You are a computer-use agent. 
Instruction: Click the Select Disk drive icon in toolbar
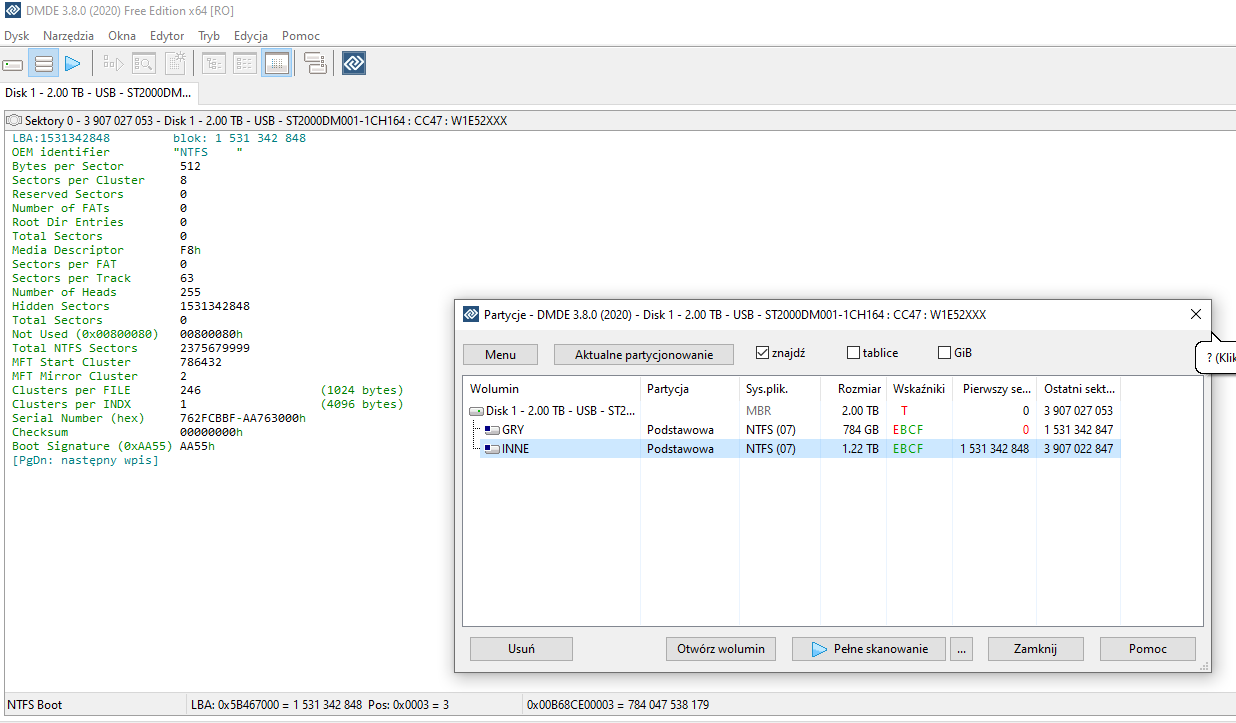tap(13, 64)
